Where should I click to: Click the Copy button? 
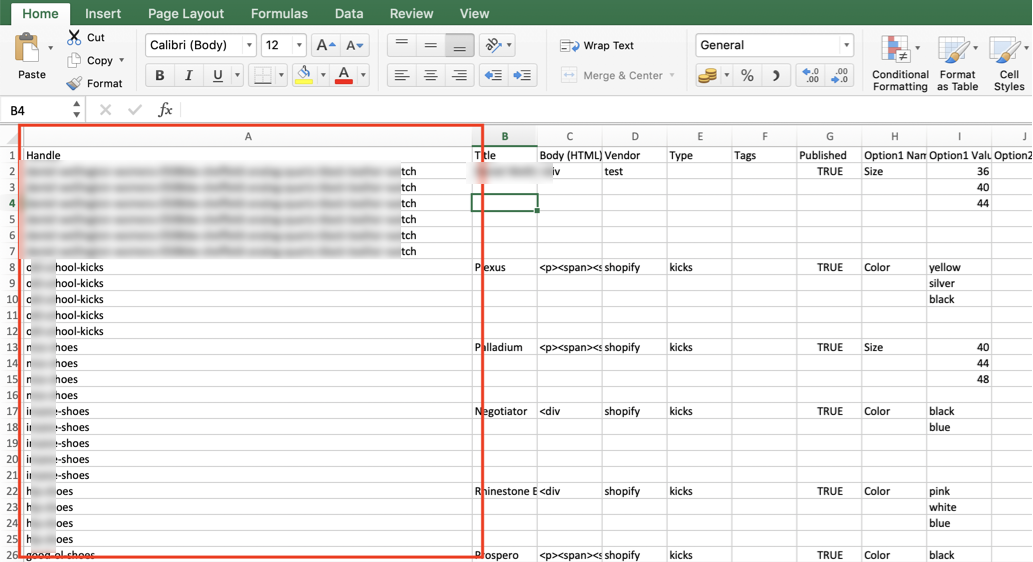coord(96,60)
